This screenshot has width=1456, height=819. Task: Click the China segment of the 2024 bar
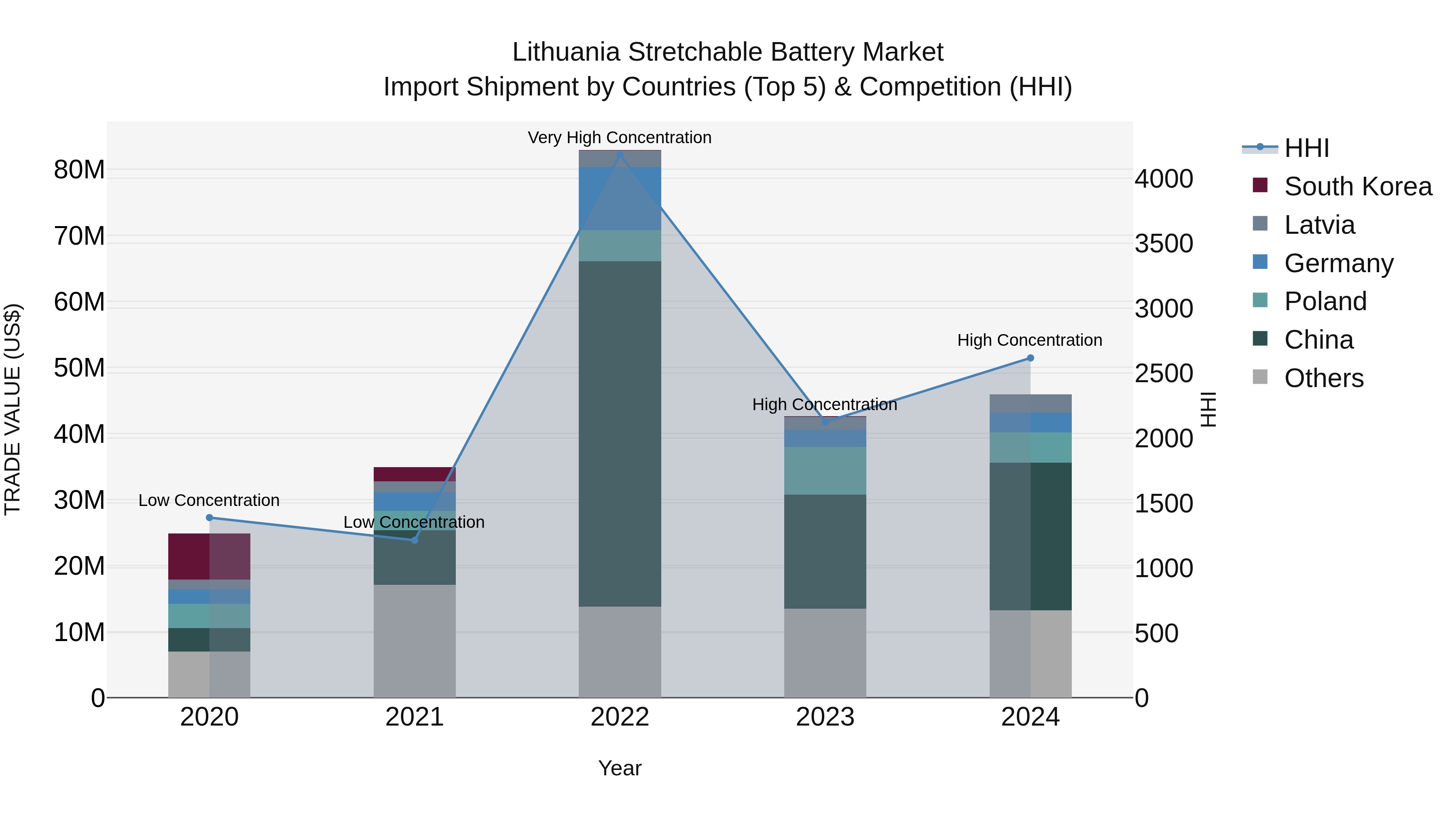tap(1031, 536)
